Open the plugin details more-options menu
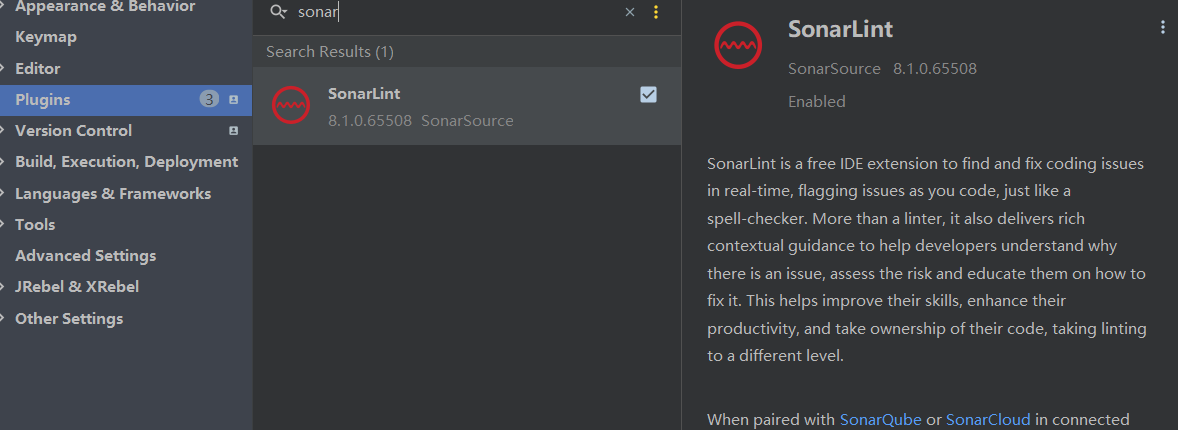 [1163, 28]
